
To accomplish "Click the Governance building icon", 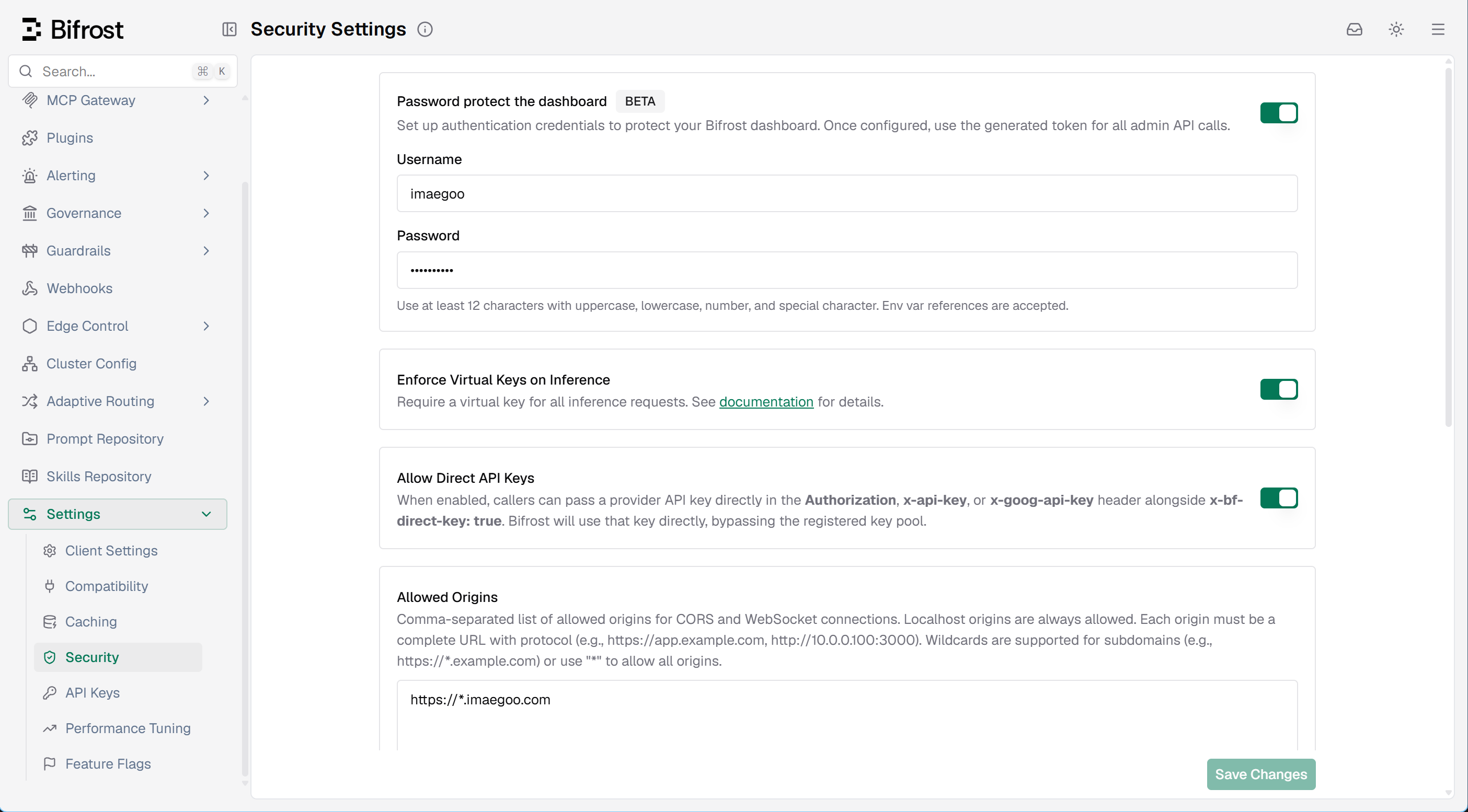I will click(x=30, y=213).
